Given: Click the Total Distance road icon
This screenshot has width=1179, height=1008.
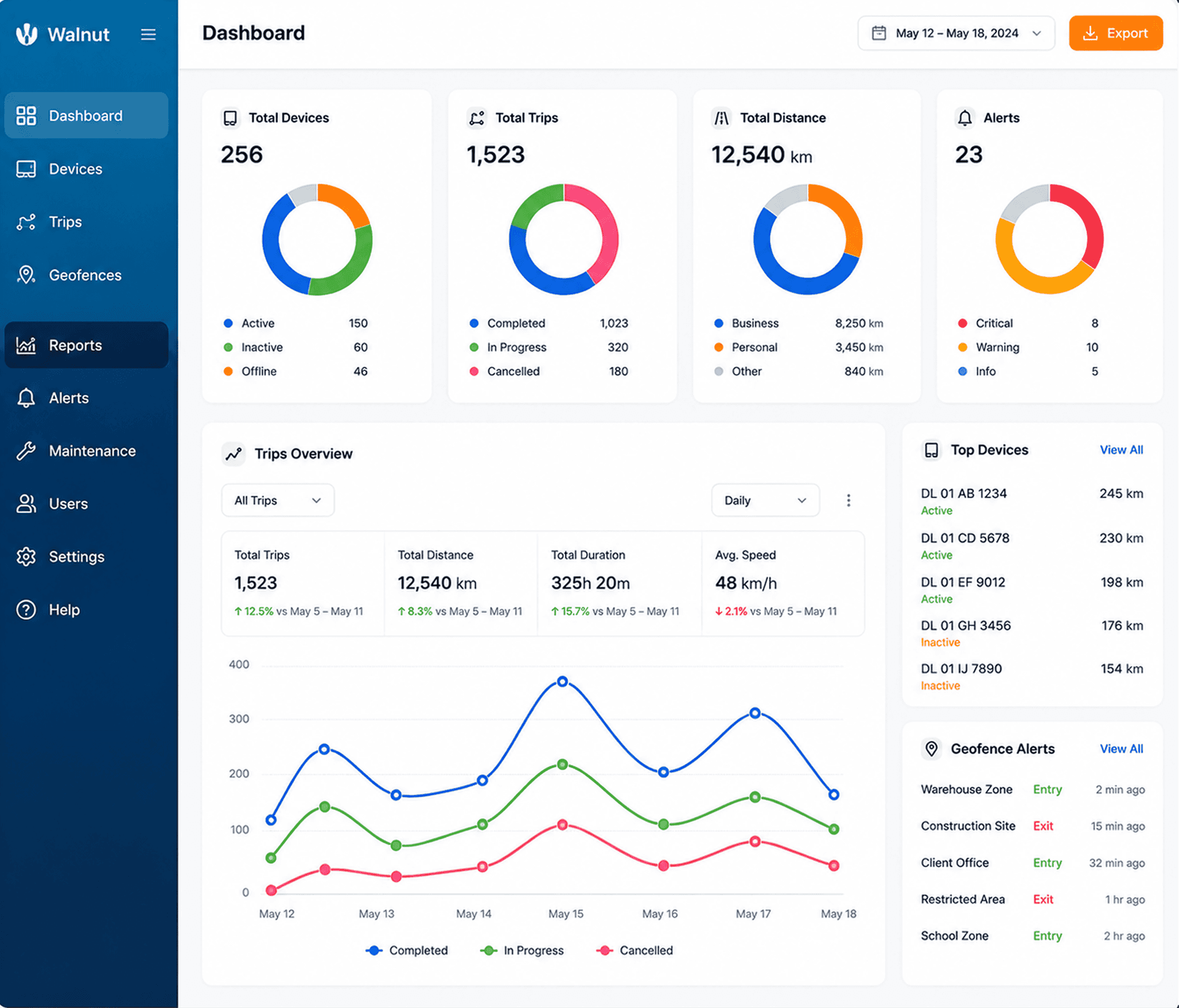Looking at the screenshot, I should [722, 118].
